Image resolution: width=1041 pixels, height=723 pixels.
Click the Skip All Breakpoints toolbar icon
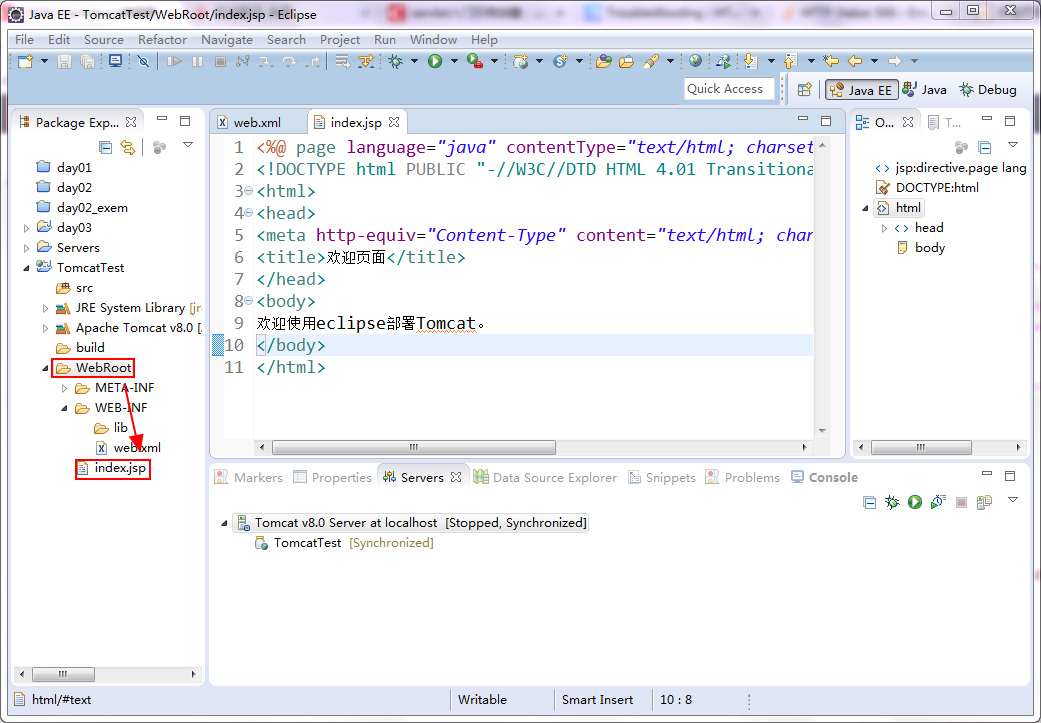pyautogui.click(x=143, y=62)
